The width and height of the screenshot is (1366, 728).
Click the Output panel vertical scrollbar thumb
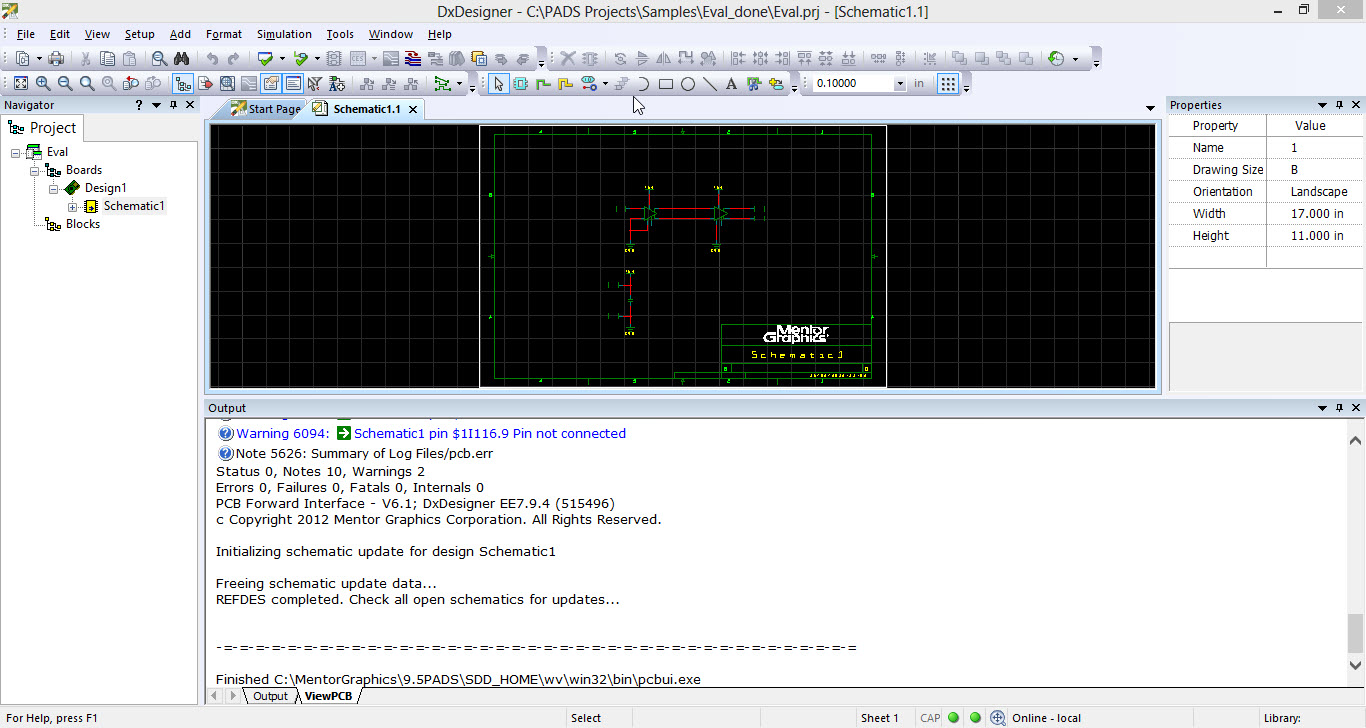click(1356, 632)
